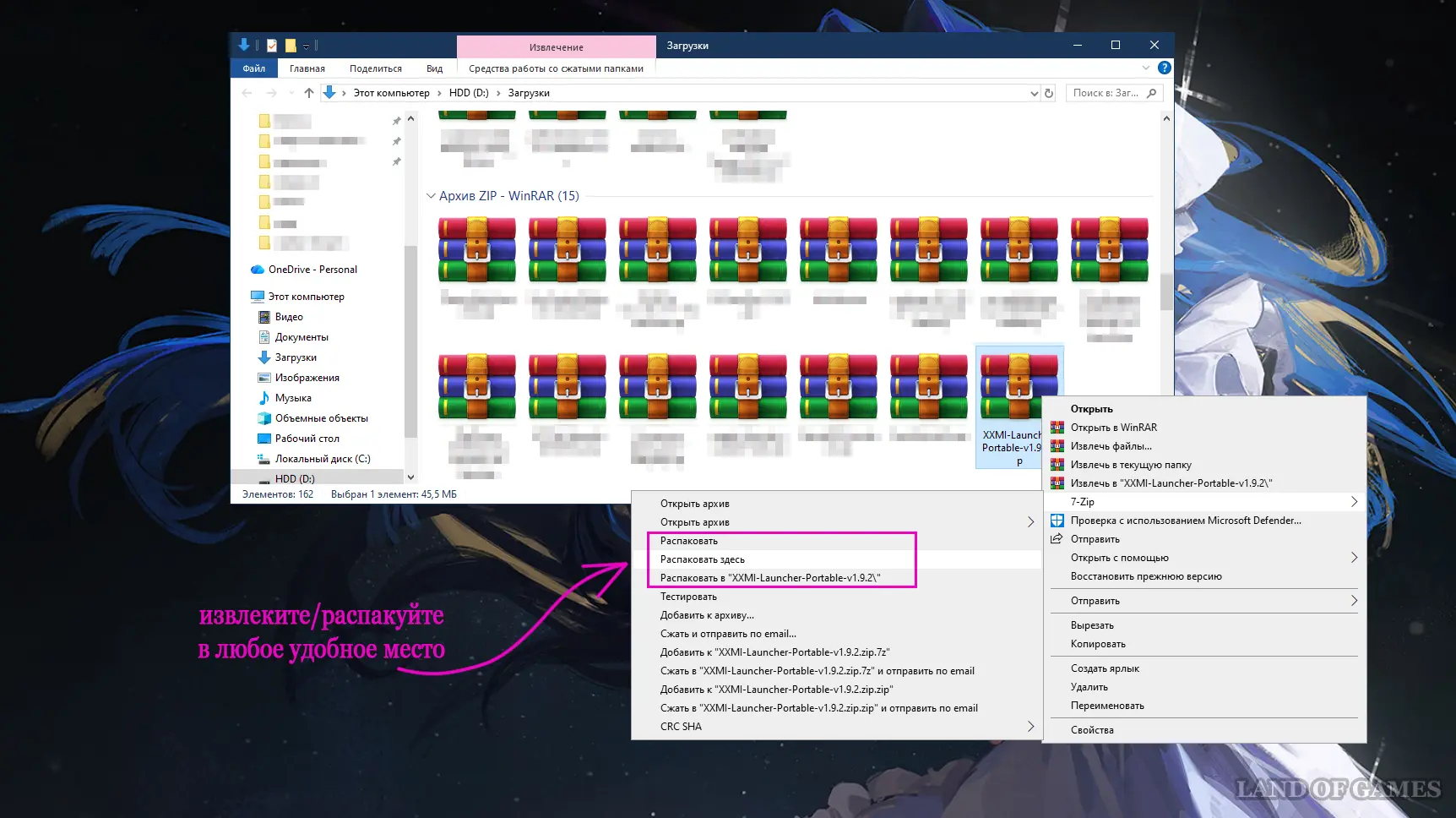1456x818 pixels.
Task: Expand the CRC SHA submenu arrow
Action: pyautogui.click(x=1030, y=727)
